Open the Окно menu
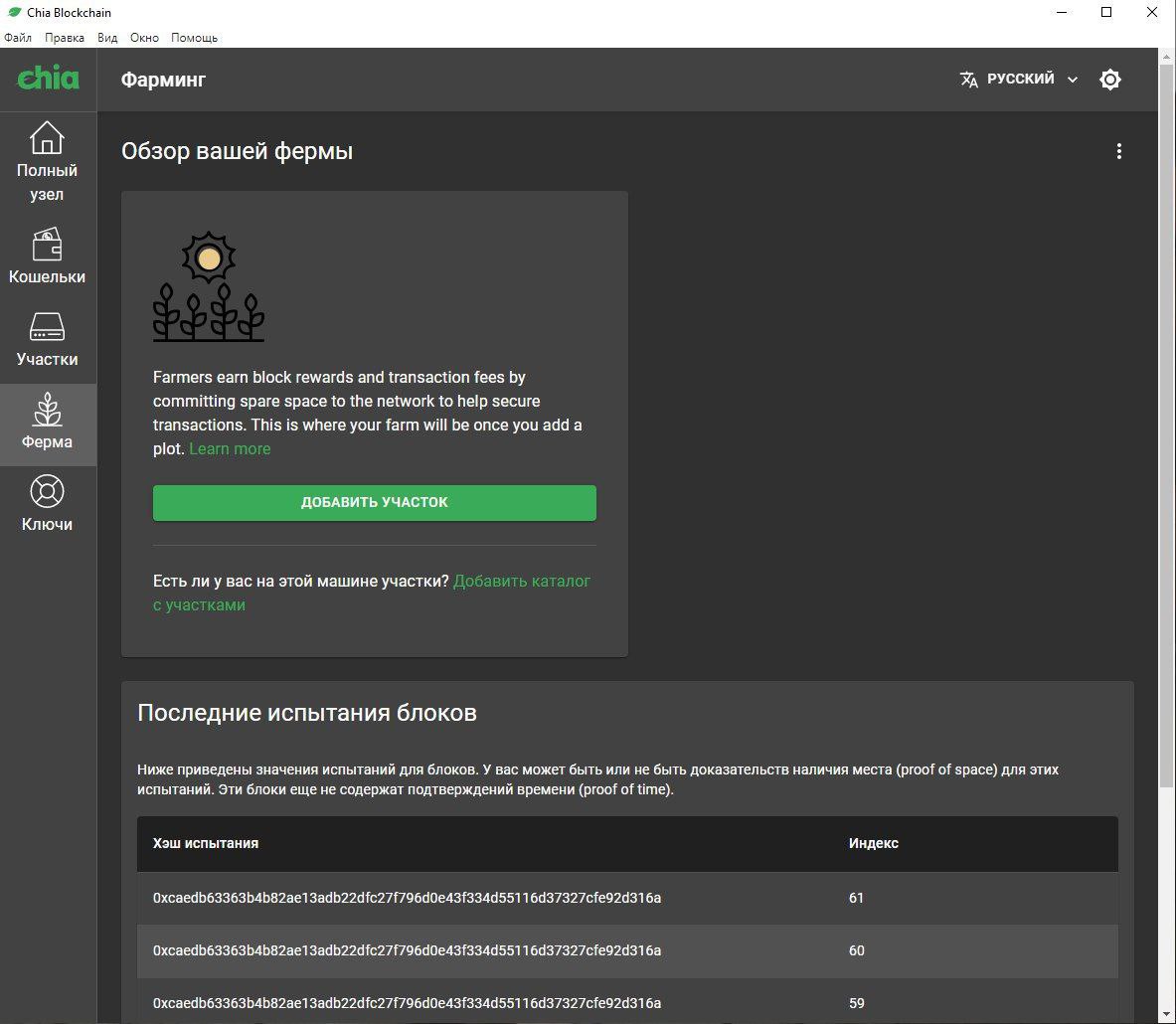Viewport: 1176px width, 1024px height. pos(144,38)
